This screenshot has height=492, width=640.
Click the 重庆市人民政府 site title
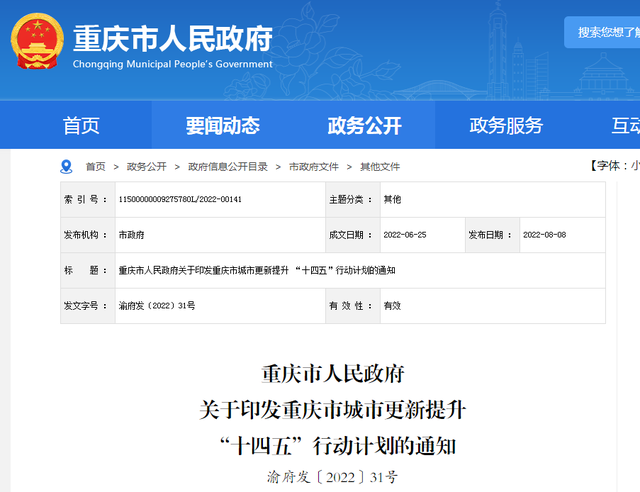(x=173, y=39)
